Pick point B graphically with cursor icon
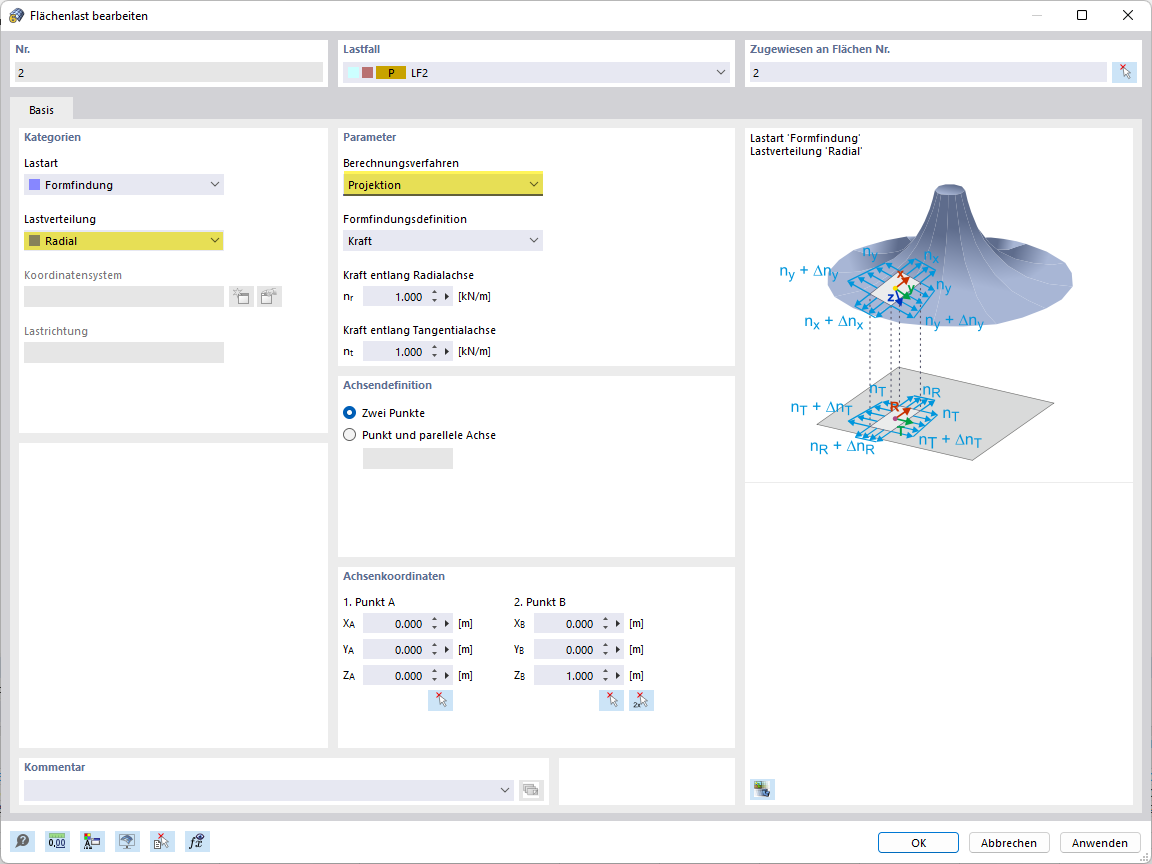 (x=611, y=700)
